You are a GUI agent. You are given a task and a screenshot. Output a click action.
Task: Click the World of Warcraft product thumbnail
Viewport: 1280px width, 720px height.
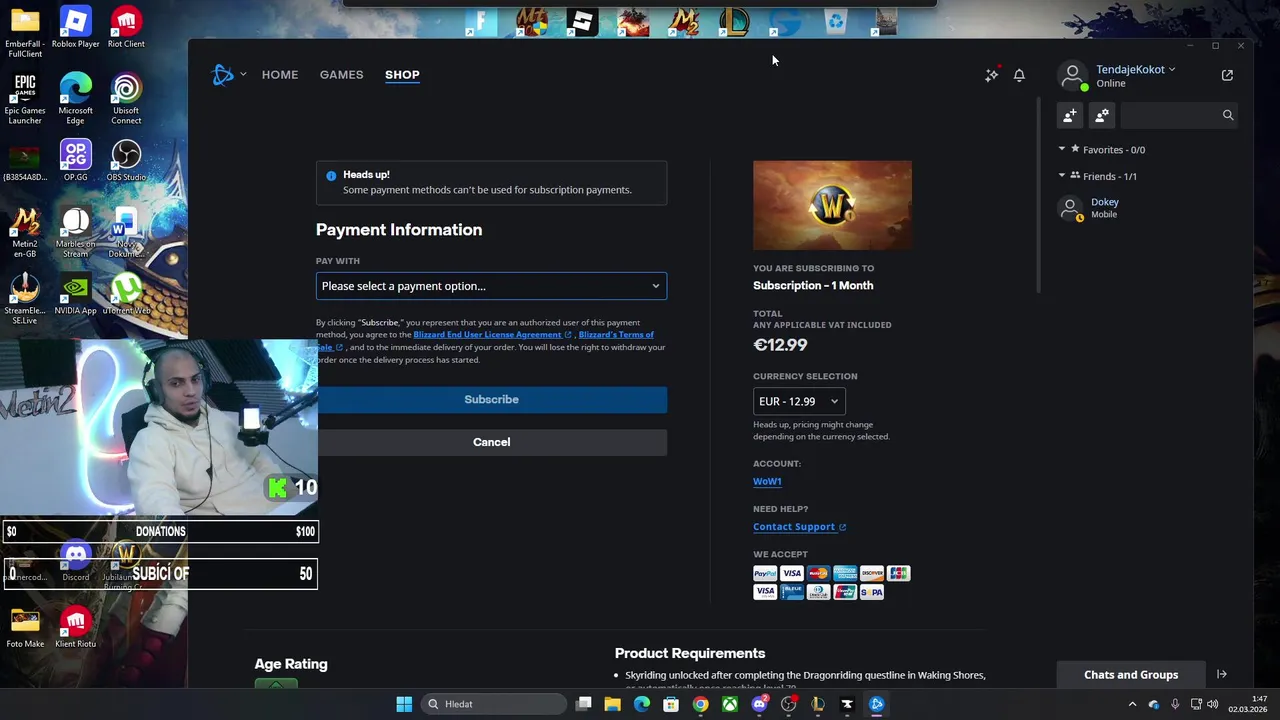[x=832, y=205]
